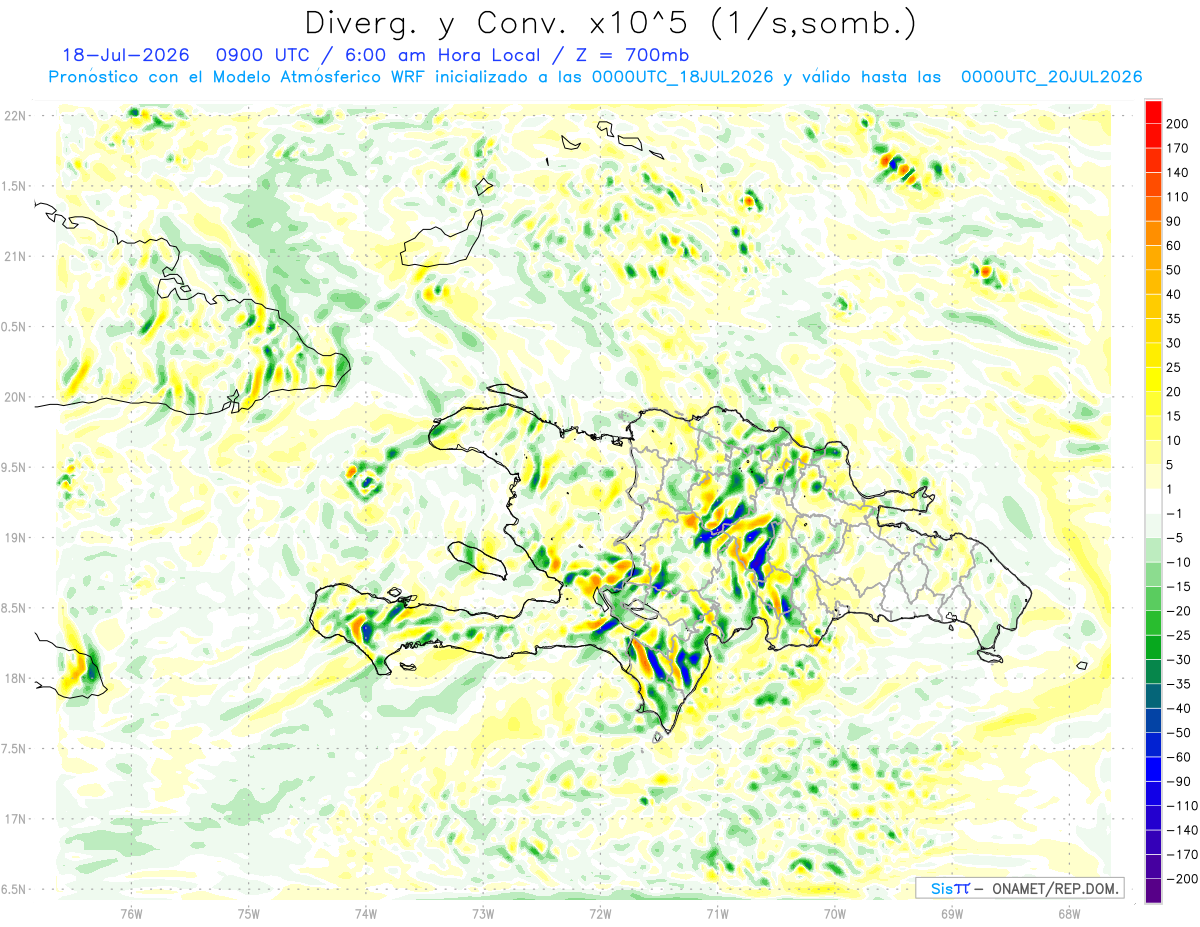Viewport: 1200px width, 927px height.
Task: Select the 'Z = 700mb' level label
Action: 630,54
